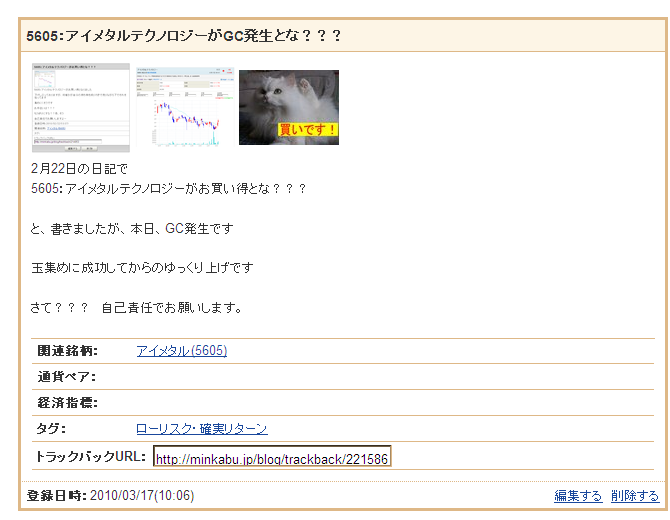Click the post title 5605:アイメタルテクノロジーがGC発生とな
Screen dimensions: 670x520
(x=184, y=35)
